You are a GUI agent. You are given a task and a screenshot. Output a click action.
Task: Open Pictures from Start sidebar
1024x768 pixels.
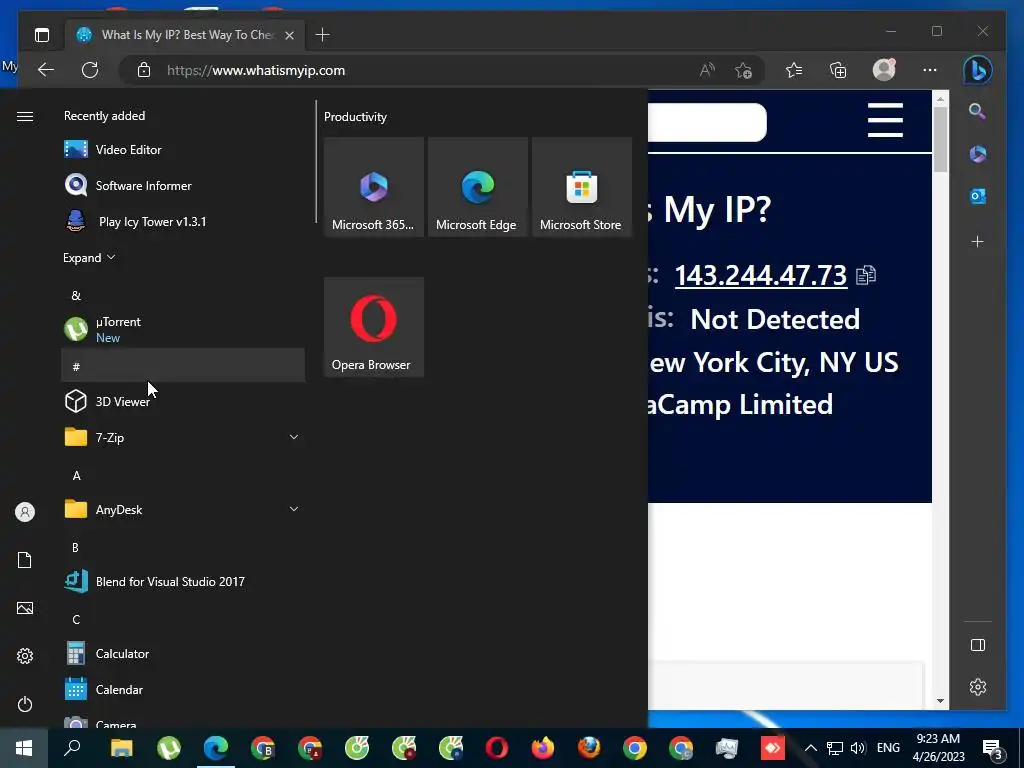pyautogui.click(x=25, y=608)
